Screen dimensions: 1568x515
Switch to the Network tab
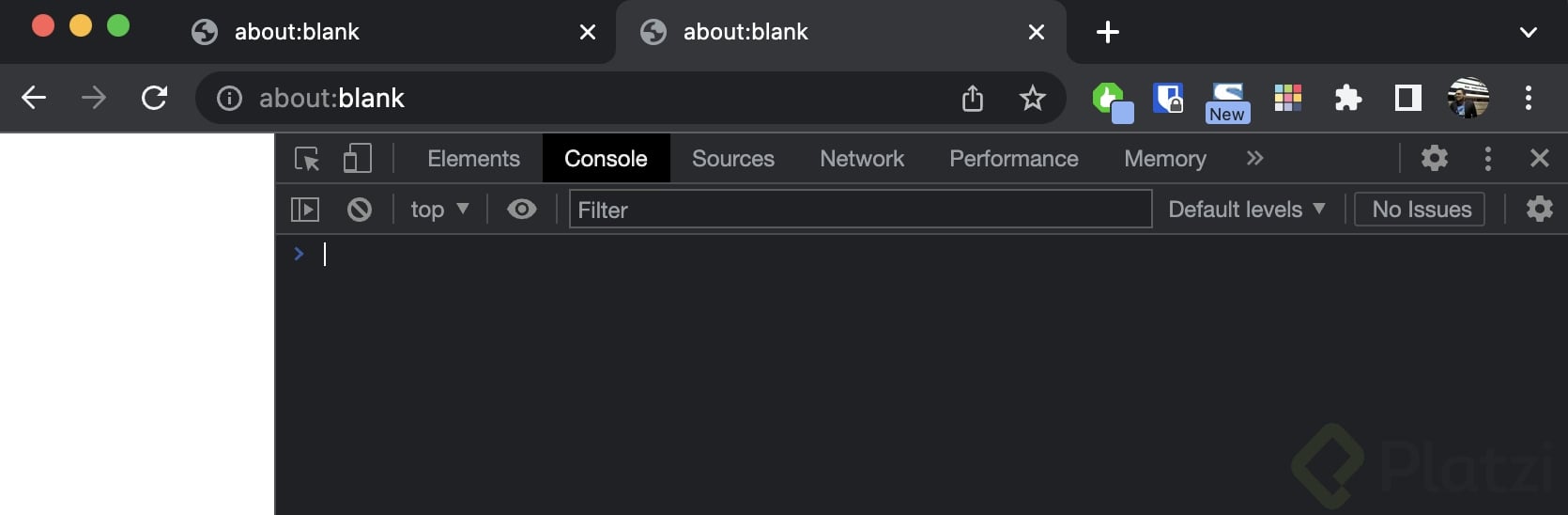point(862,159)
